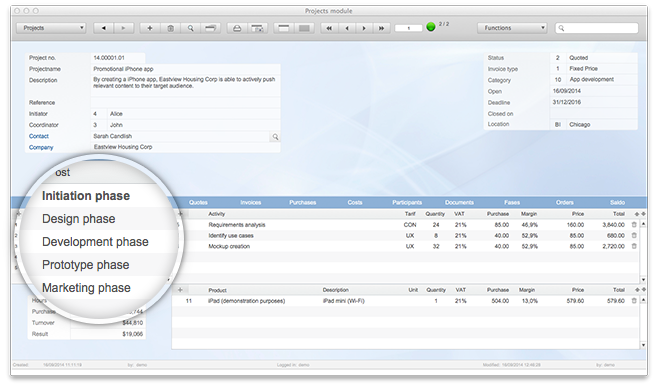660x384 pixels.
Task: Open the Purchases tab
Action: pos(302,203)
